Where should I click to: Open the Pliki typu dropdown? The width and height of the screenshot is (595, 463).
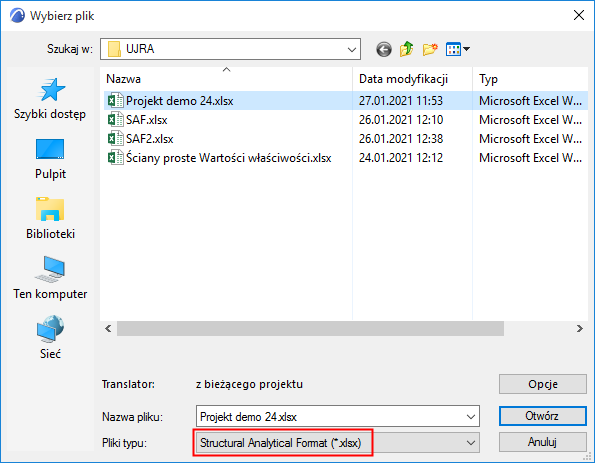click(338, 443)
